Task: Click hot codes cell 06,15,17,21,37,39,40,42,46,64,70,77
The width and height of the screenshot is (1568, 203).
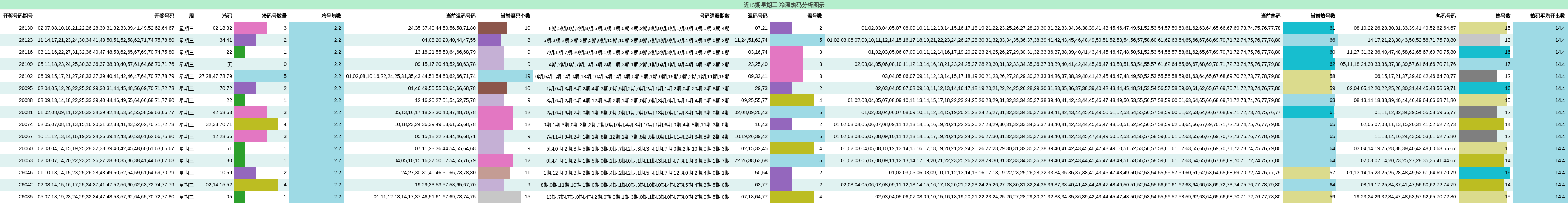Action: [x=1415, y=76]
